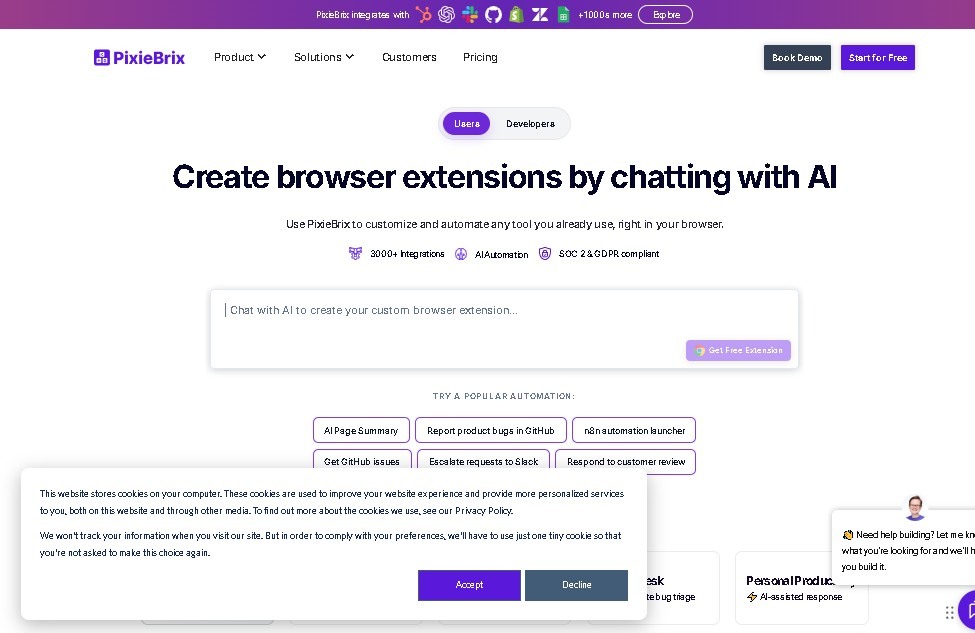
Task: Expand the Product dropdown menu
Action: tap(240, 57)
